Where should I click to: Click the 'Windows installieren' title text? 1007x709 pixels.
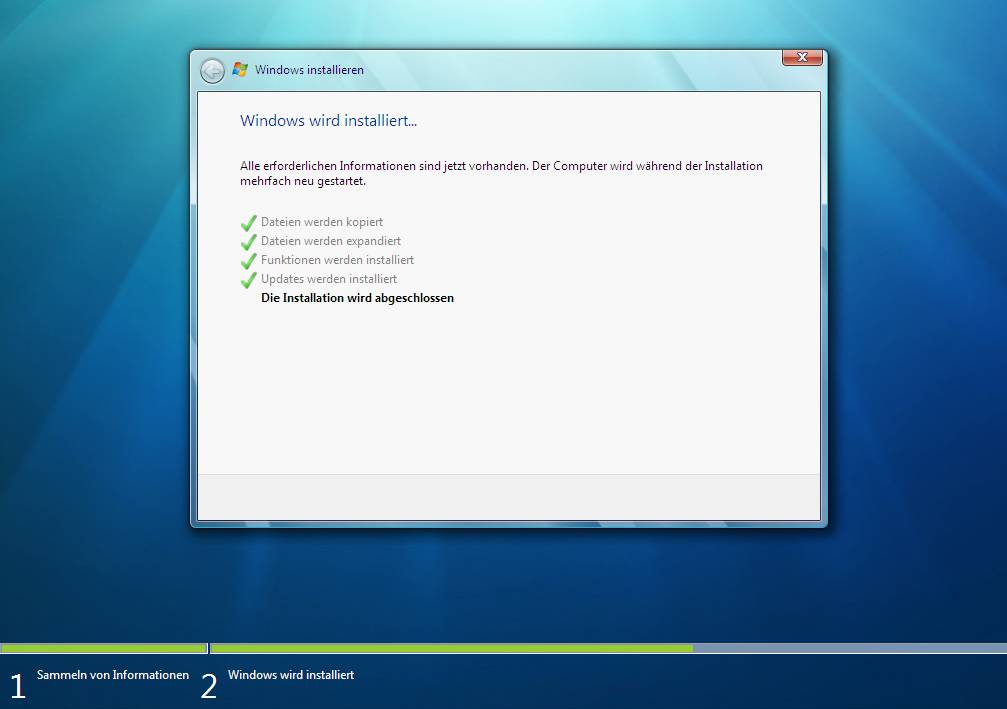(309, 70)
